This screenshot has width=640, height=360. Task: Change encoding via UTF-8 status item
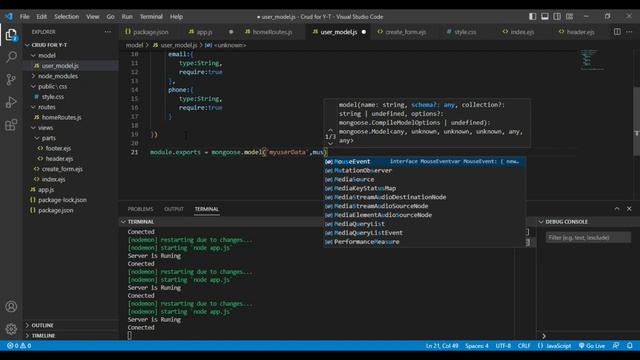pyautogui.click(x=503, y=346)
